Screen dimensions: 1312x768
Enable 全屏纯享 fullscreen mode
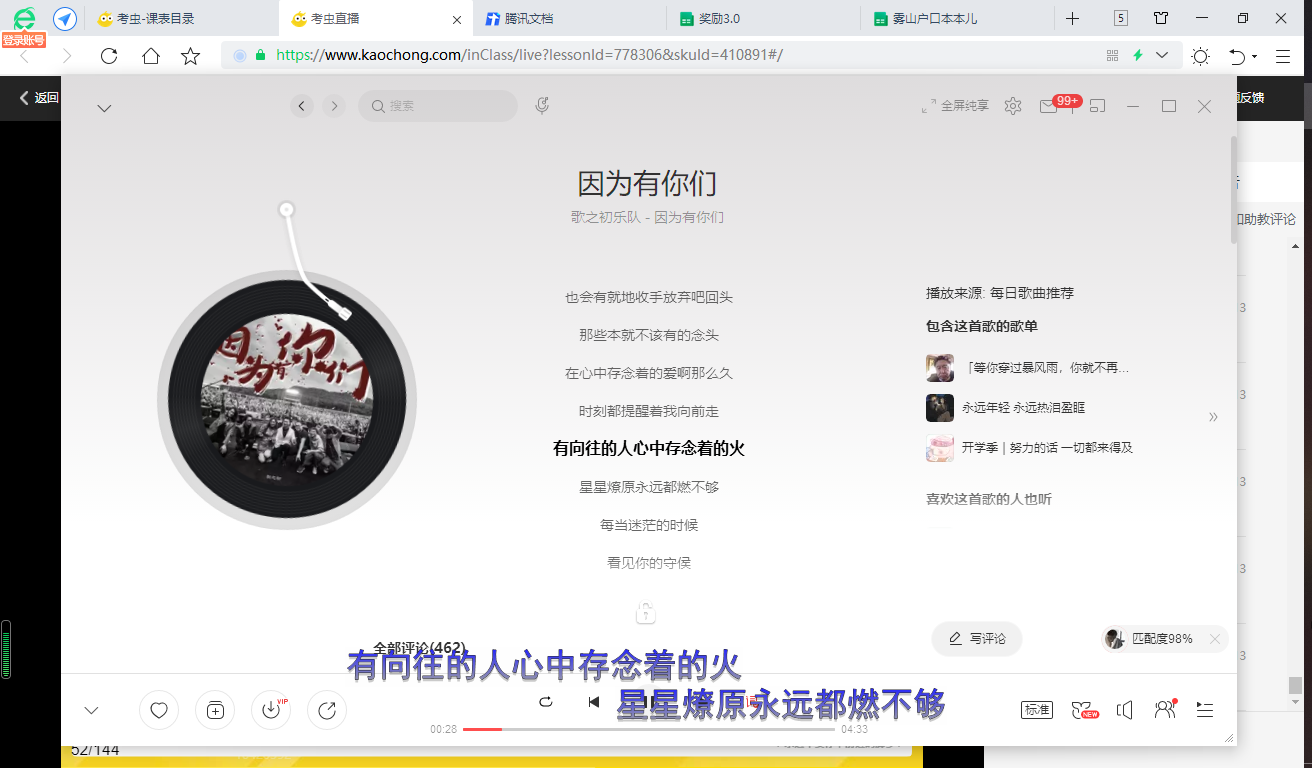coord(955,105)
